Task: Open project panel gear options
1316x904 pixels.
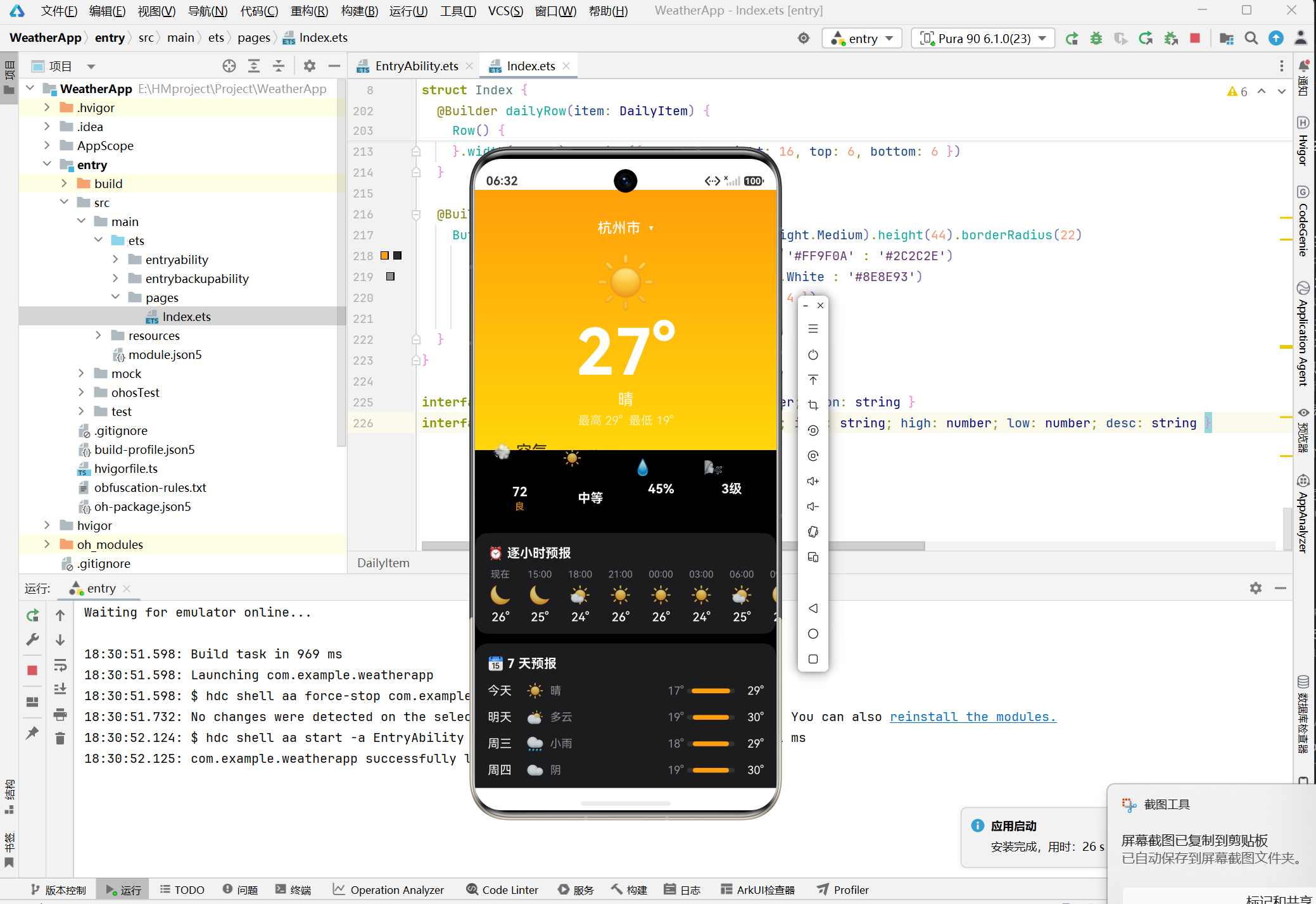Action: coord(309,66)
